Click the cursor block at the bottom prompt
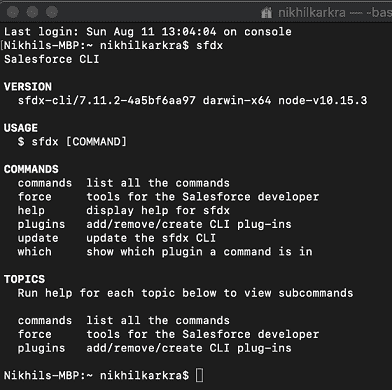The image size is (392, 390). [x=199, y=375]
